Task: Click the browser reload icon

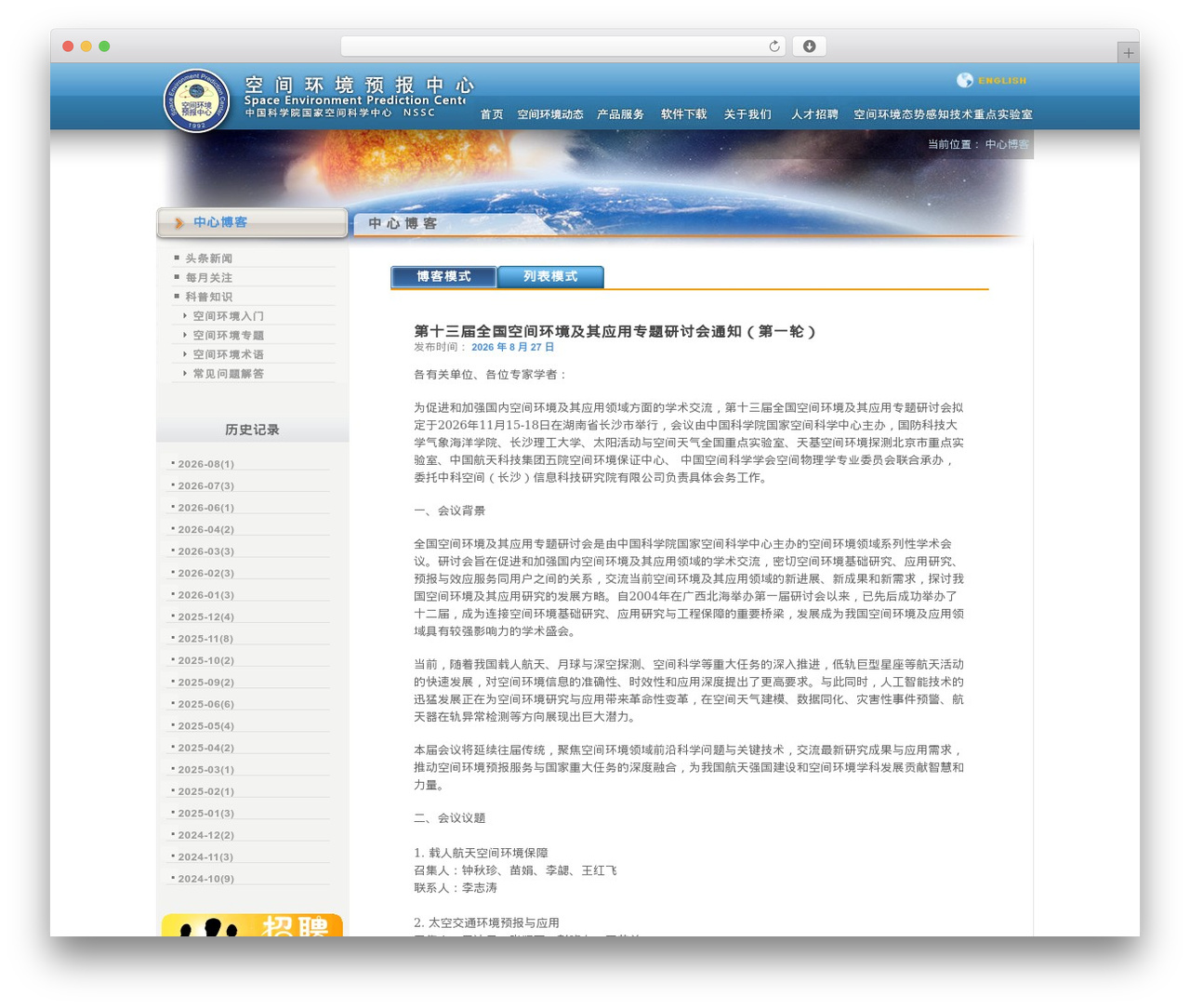Action: click(773, 46)
